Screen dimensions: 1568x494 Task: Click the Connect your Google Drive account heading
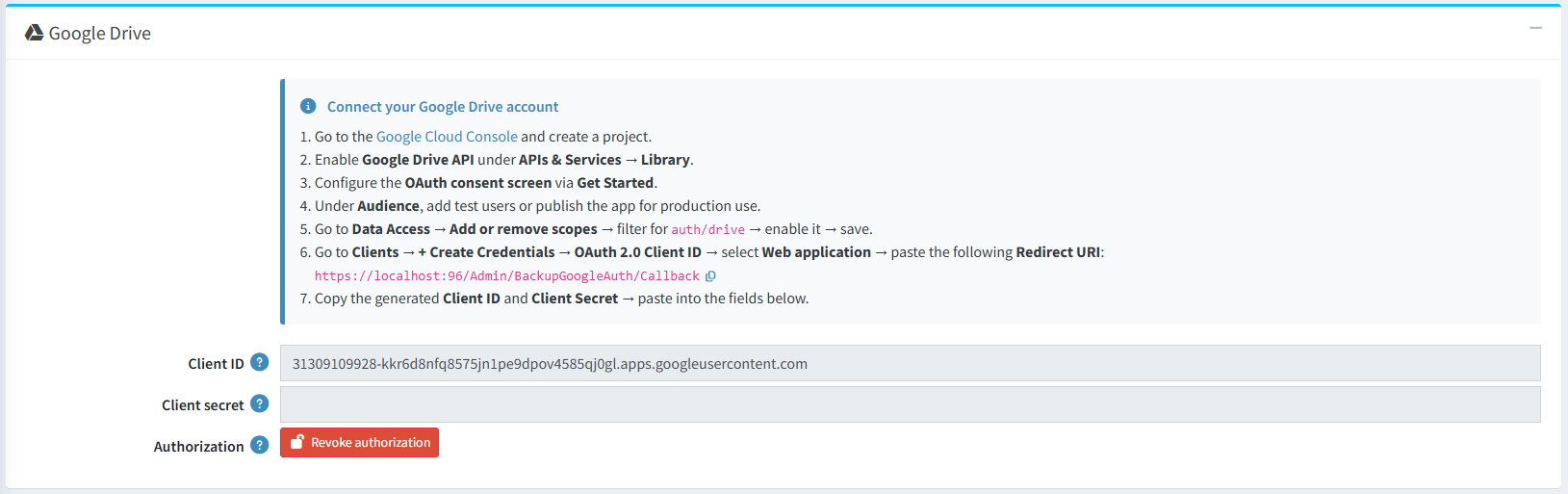[443, 107]
